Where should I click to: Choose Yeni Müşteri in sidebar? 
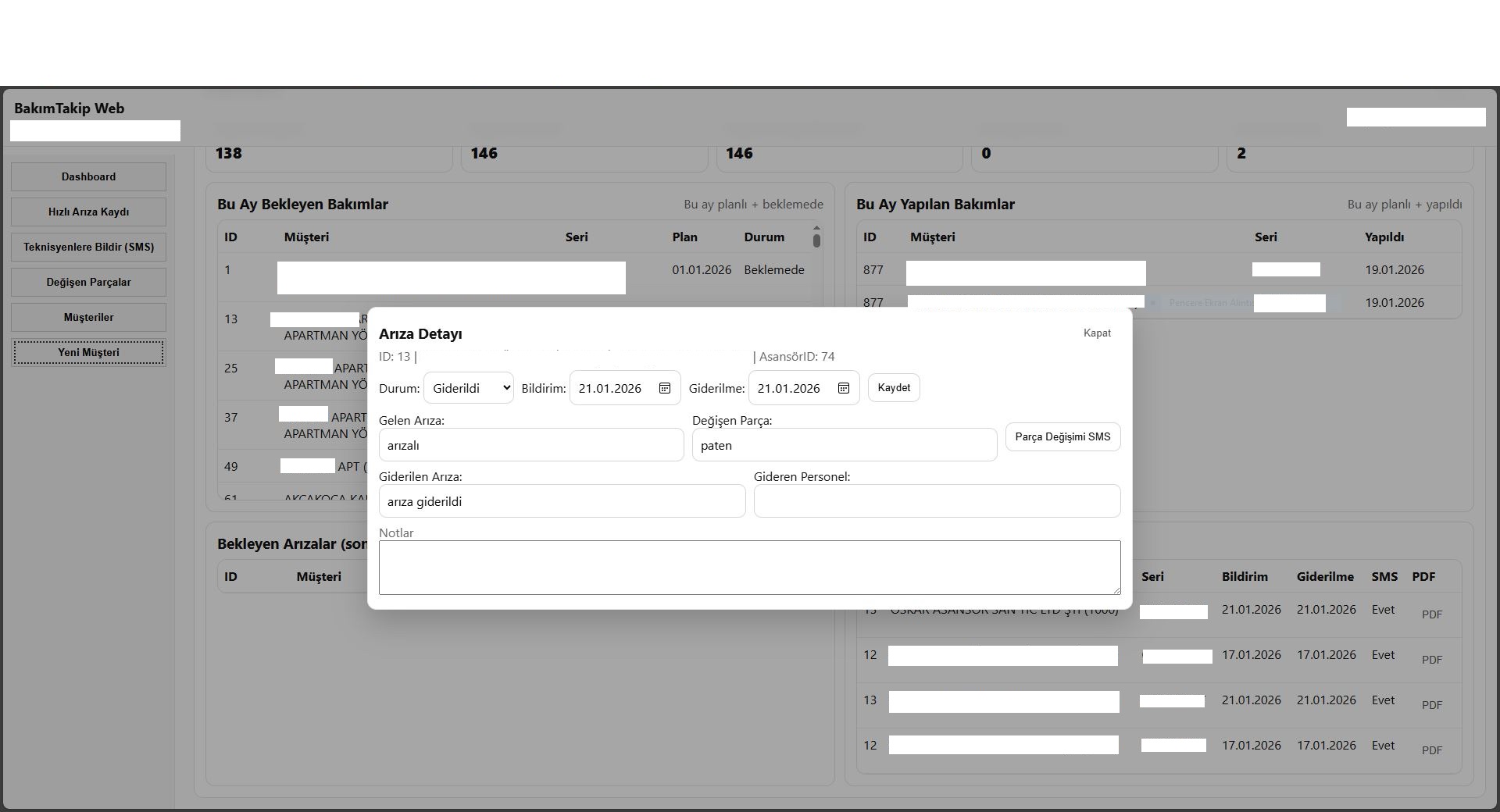[88, 353]
